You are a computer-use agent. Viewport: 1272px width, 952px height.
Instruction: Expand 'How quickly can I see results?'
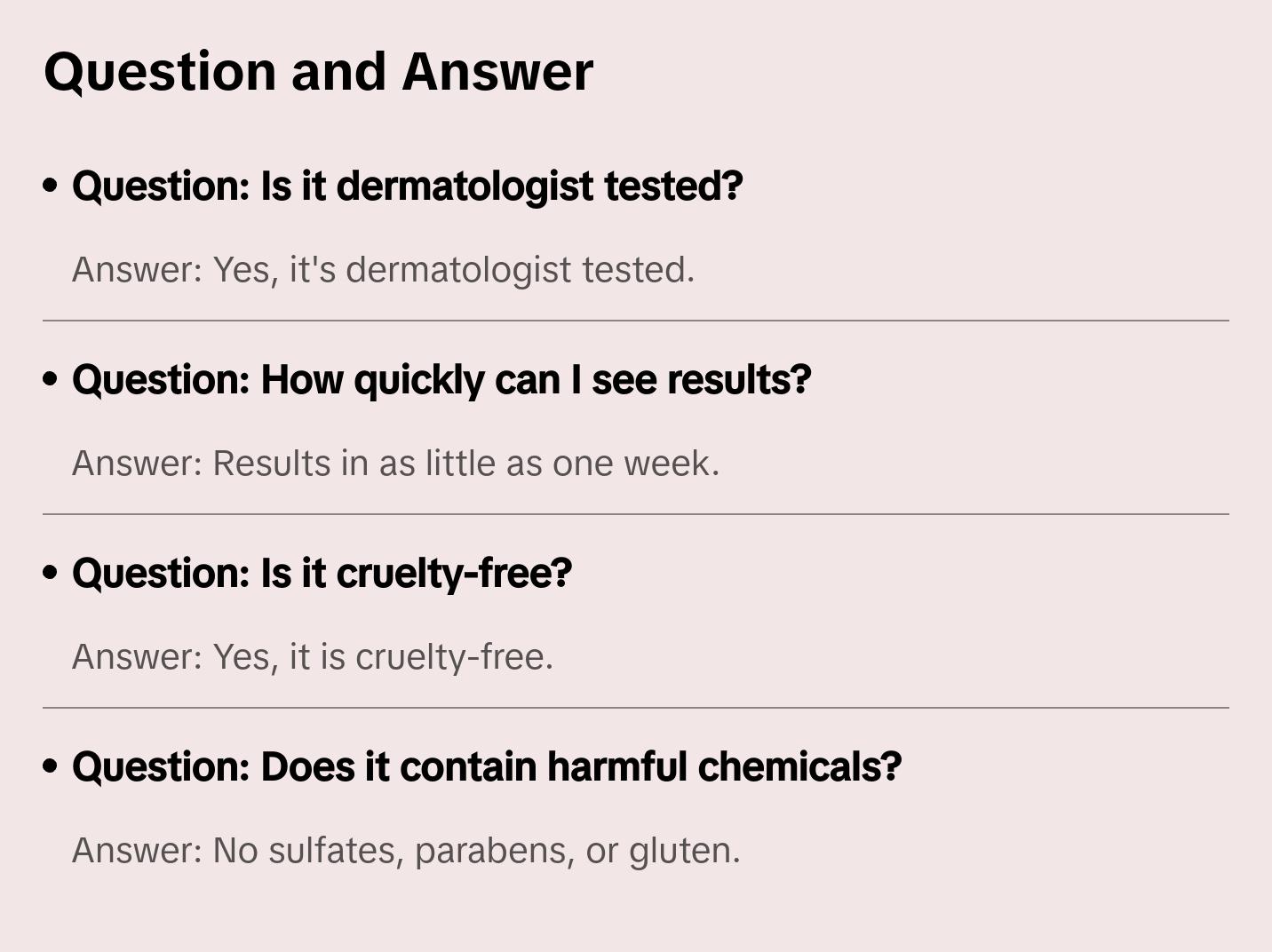pos(441,379)
